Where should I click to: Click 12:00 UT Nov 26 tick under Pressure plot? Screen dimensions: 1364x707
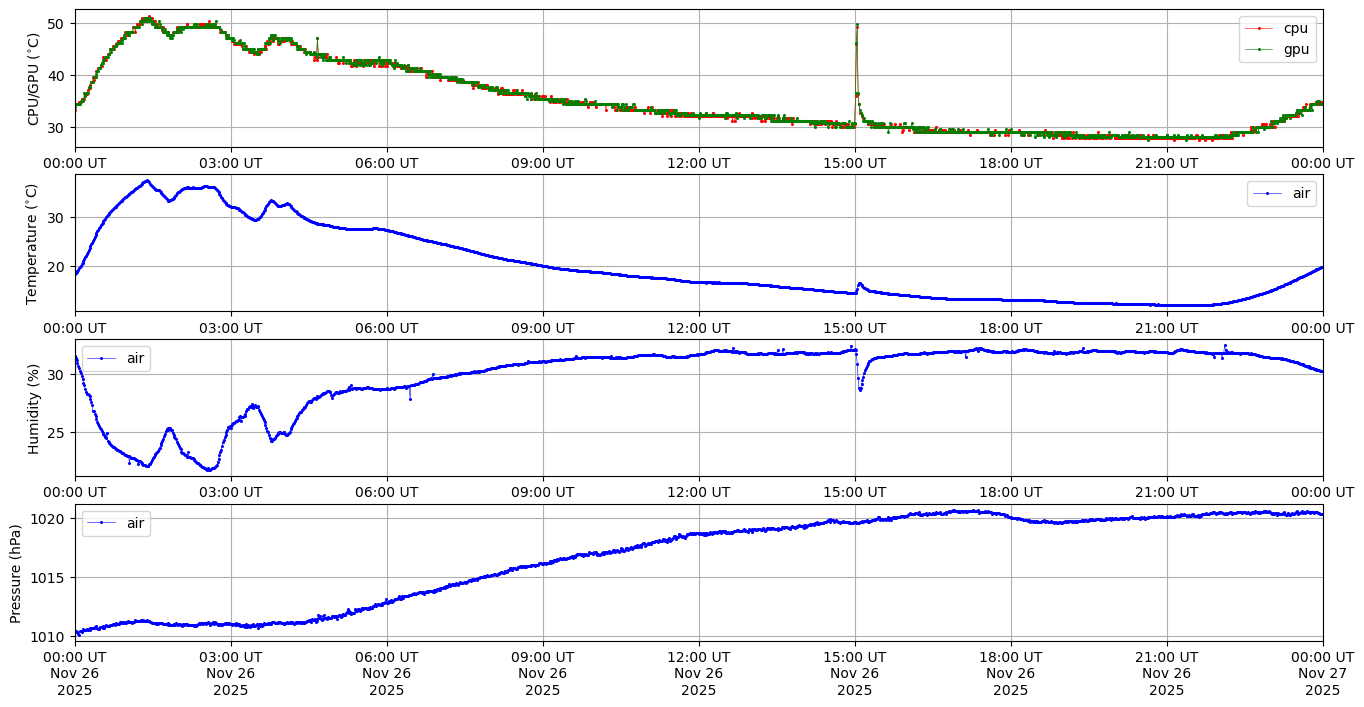(x=698, y=674)
